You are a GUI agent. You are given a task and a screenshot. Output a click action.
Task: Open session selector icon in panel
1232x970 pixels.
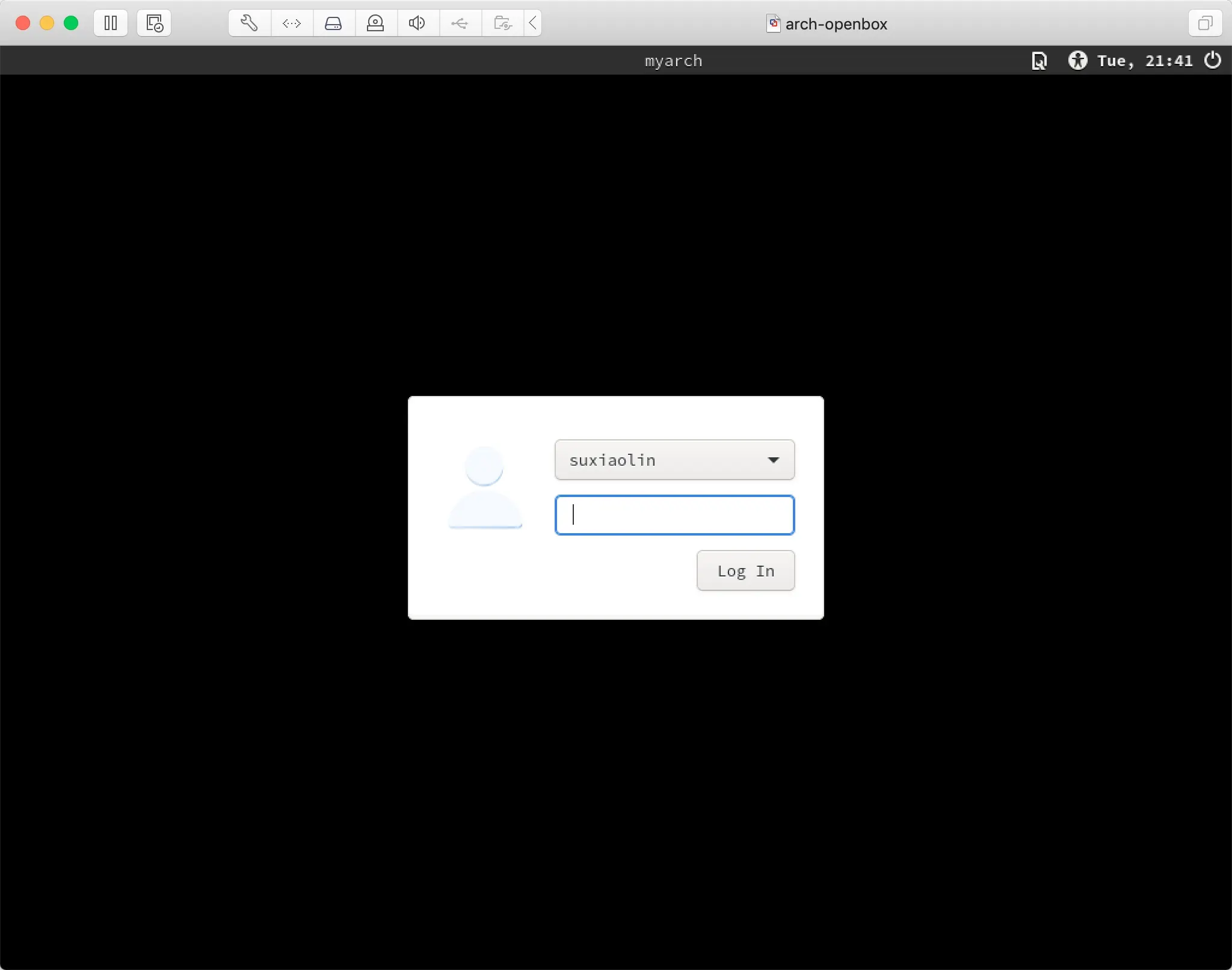(x=1039, y=61)
